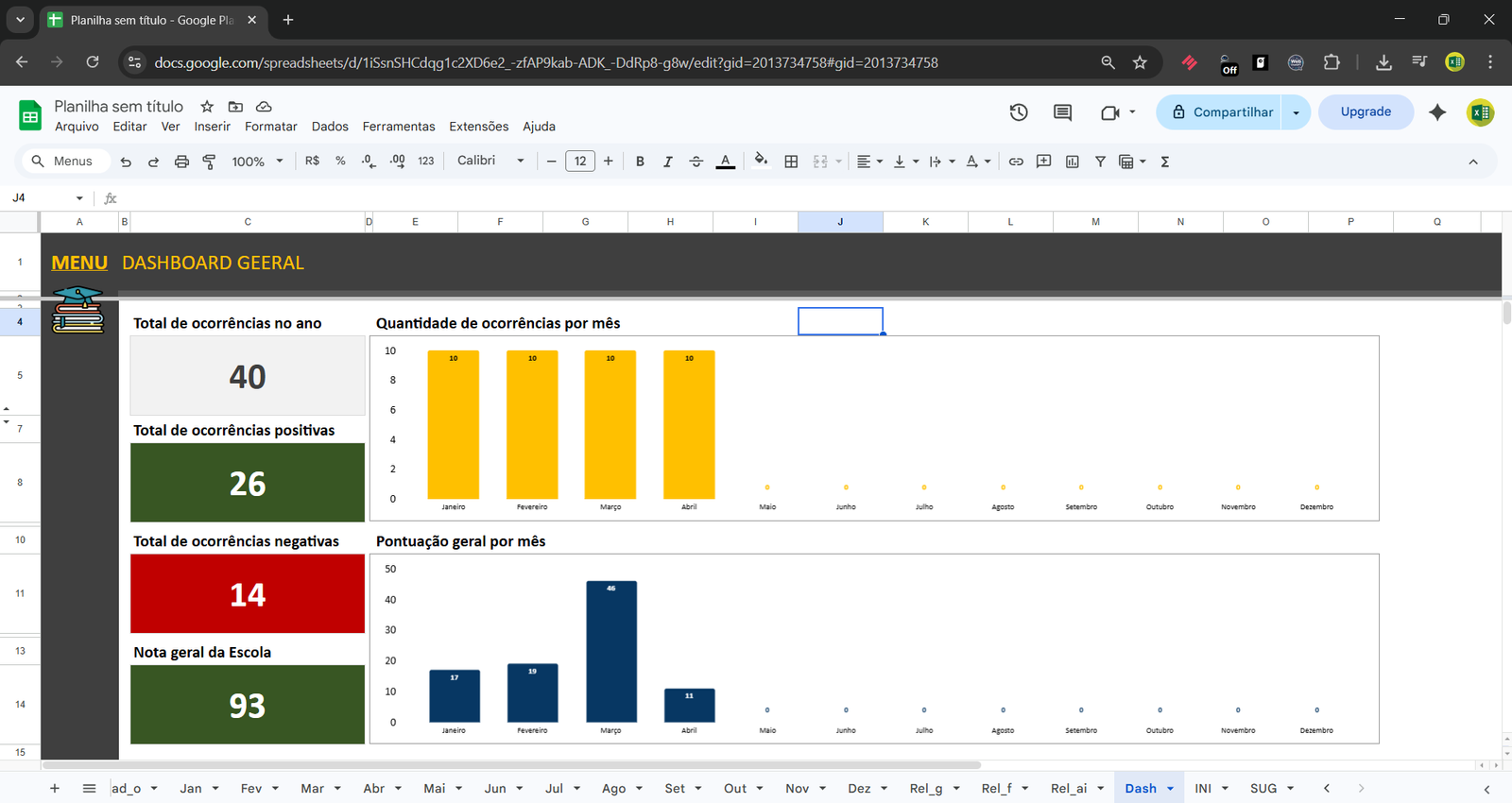1512x803 pixels.
Task: Click the print icon in toolbar
Action: (181, 162)
